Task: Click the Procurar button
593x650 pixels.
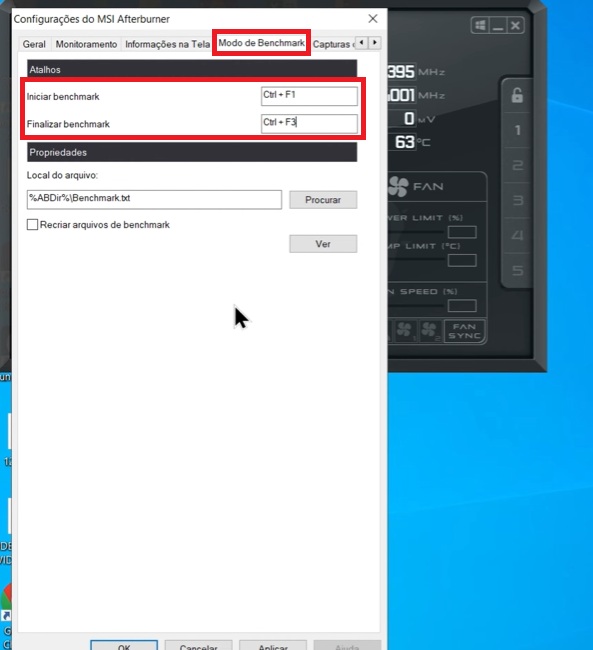Action: [323, 200]
